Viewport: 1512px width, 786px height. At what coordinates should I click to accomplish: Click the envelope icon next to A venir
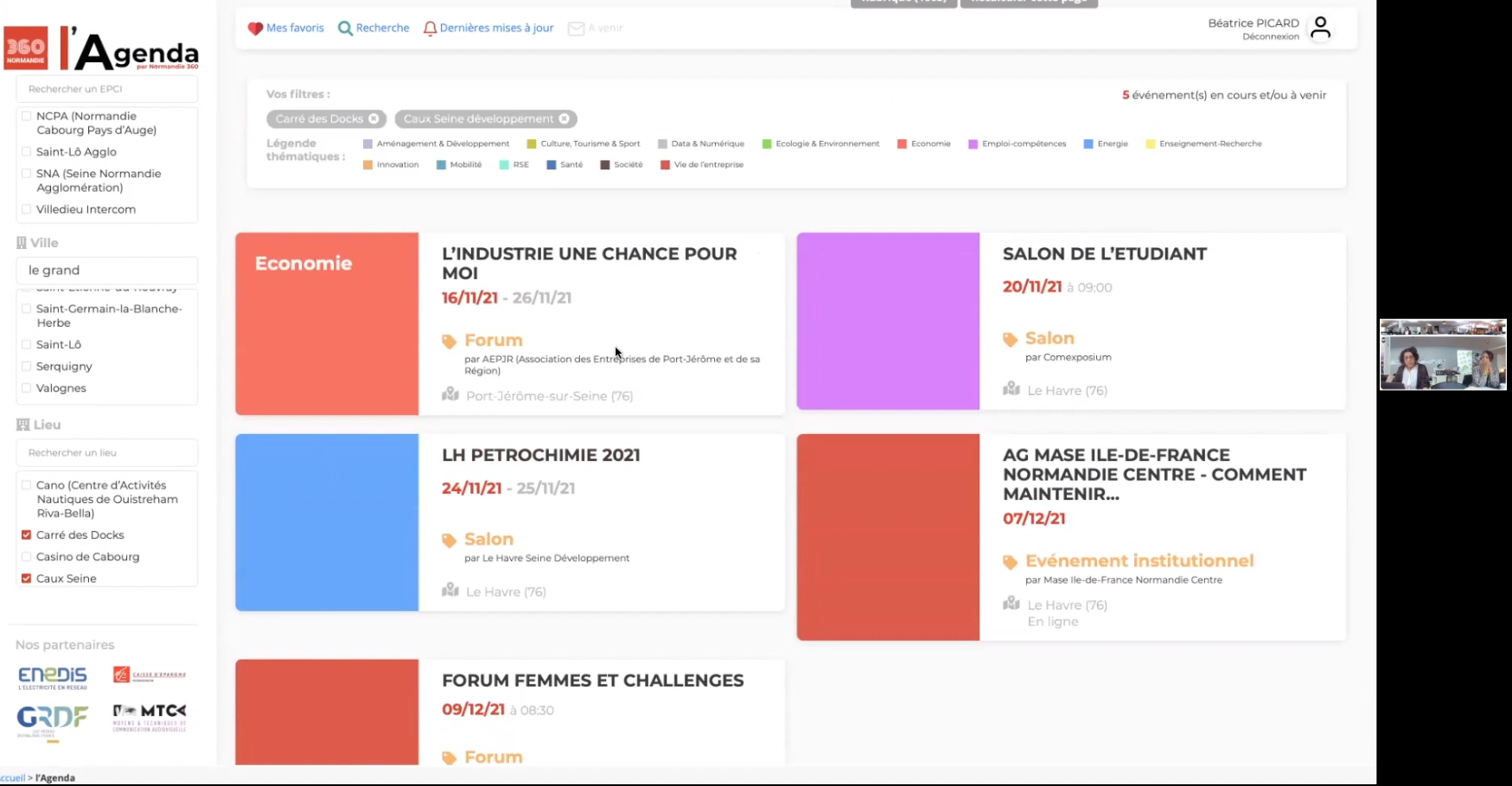(576, 29)
